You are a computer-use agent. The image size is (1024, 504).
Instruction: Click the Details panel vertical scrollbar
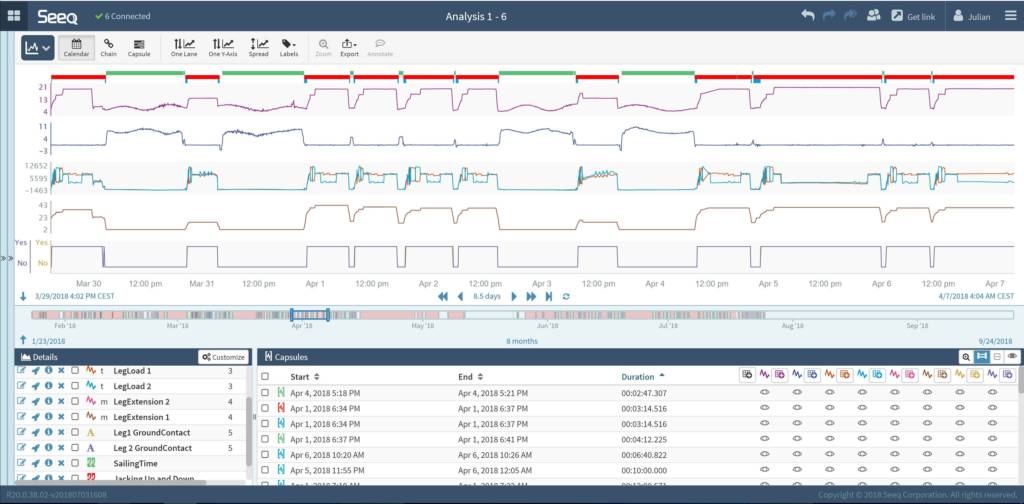click(x=248, y=431)
